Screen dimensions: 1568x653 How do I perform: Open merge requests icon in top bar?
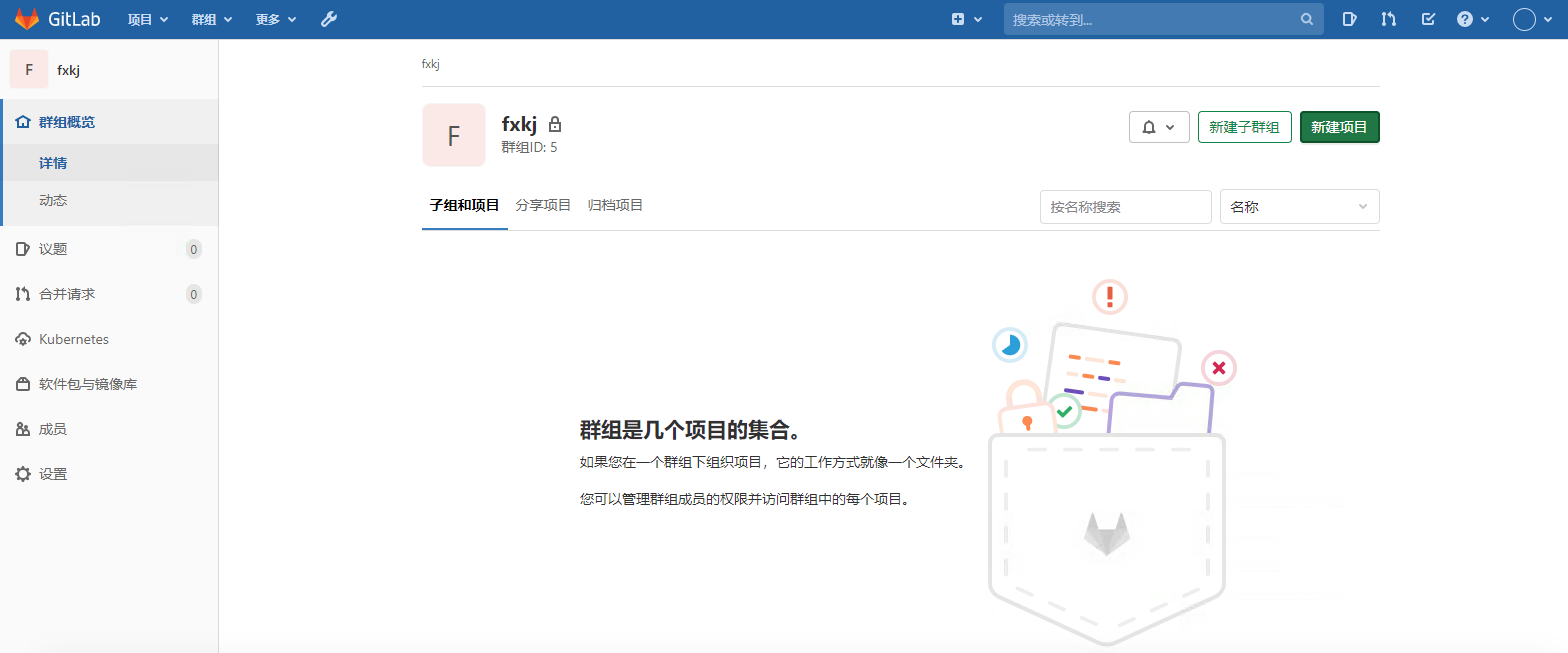point(1388,19)
